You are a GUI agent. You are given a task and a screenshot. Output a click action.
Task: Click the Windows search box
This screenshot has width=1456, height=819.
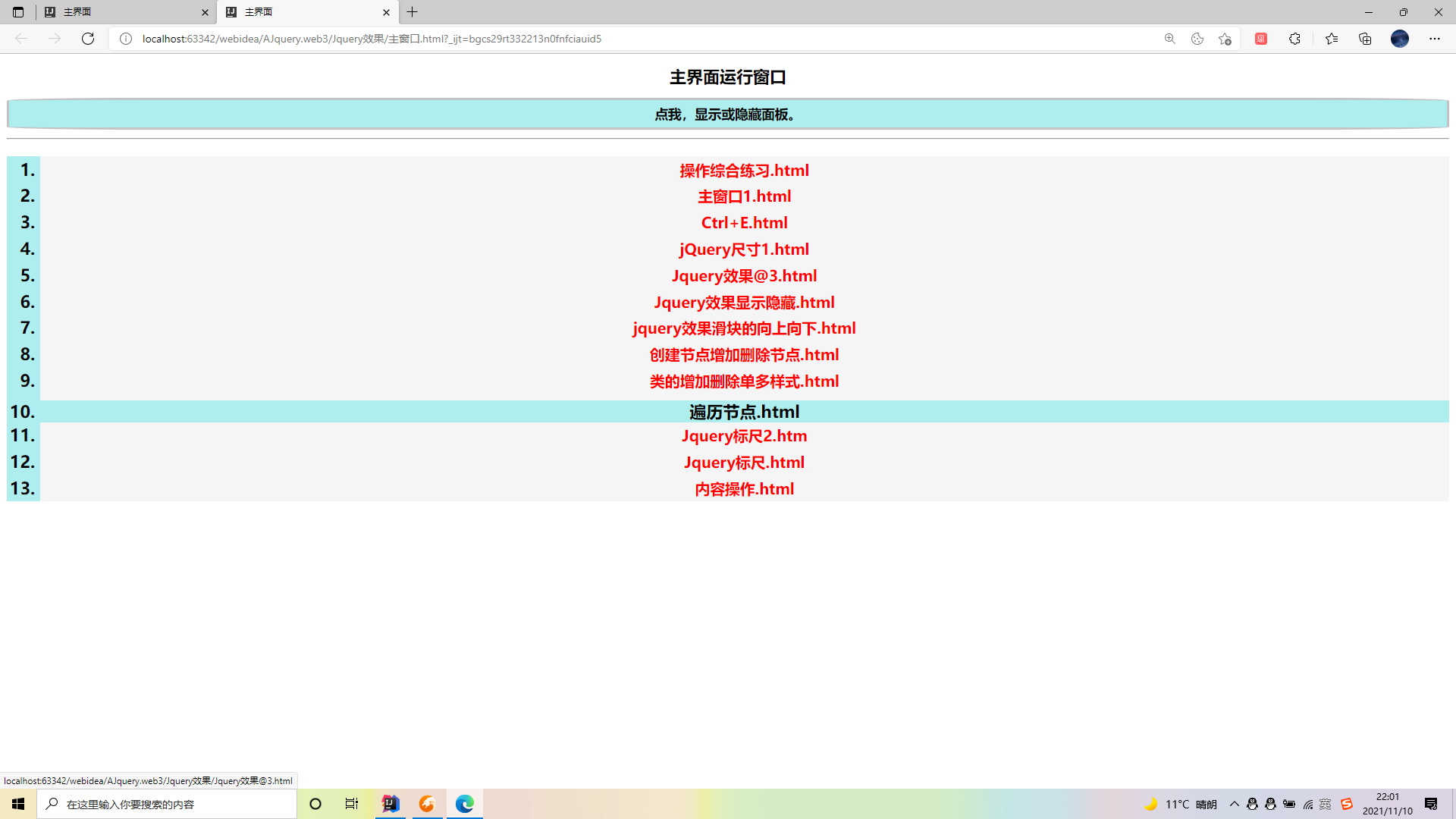coord(167,804)
